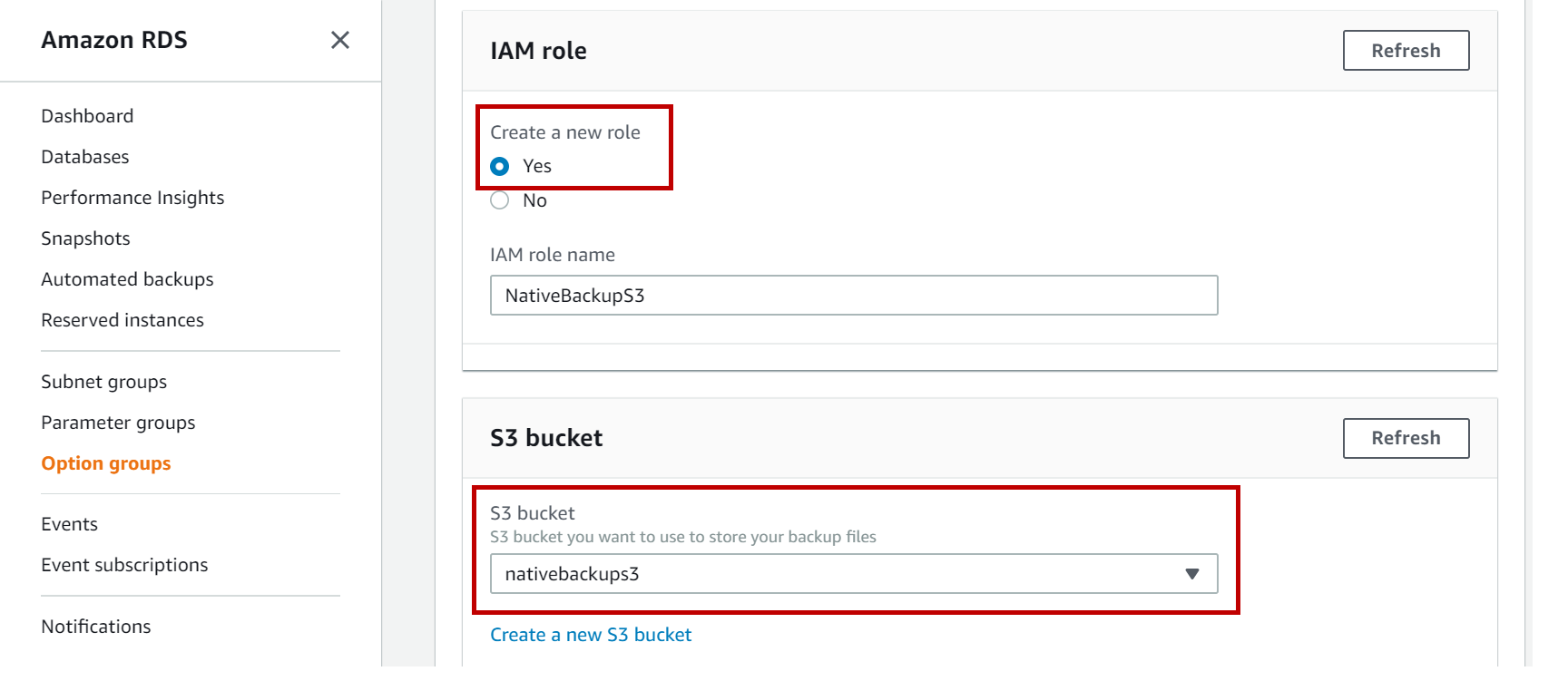Image resolution: width=1568 pixels, height=681 pixels.
Task: Follow the Create a new S3 bucket link
Action: click(x=591, y=635)
